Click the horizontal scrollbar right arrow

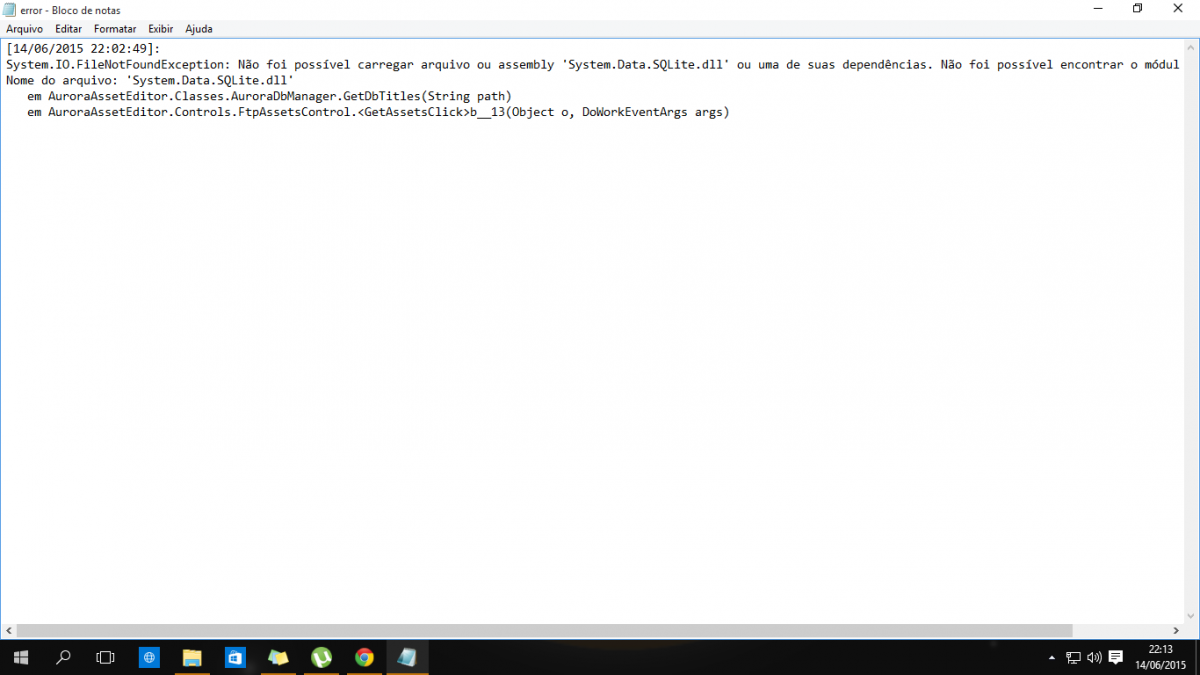(x=1174, y=631)
